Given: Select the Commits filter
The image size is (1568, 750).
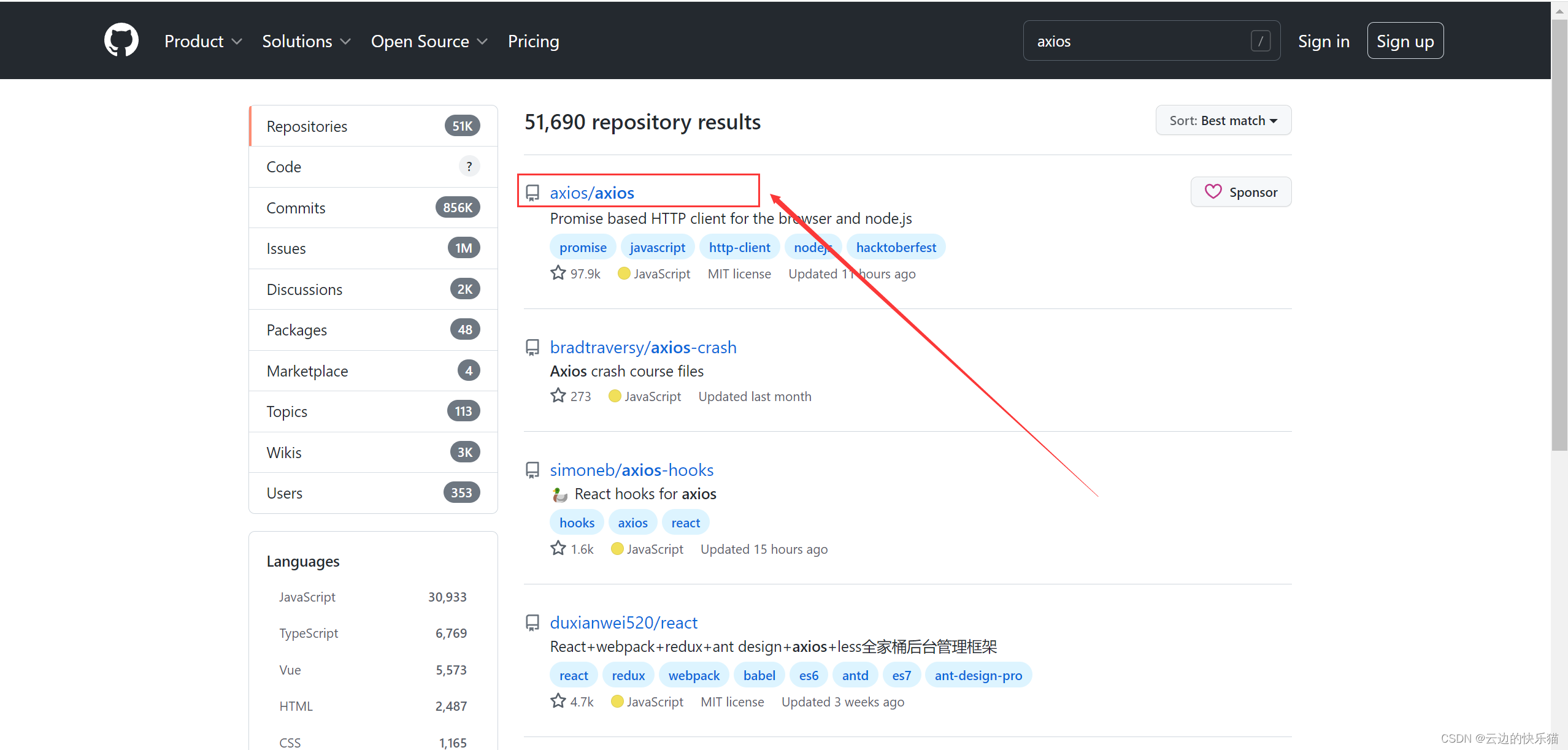Looking at the screenshot, I should pyautogui.click(x=373, y=208).
